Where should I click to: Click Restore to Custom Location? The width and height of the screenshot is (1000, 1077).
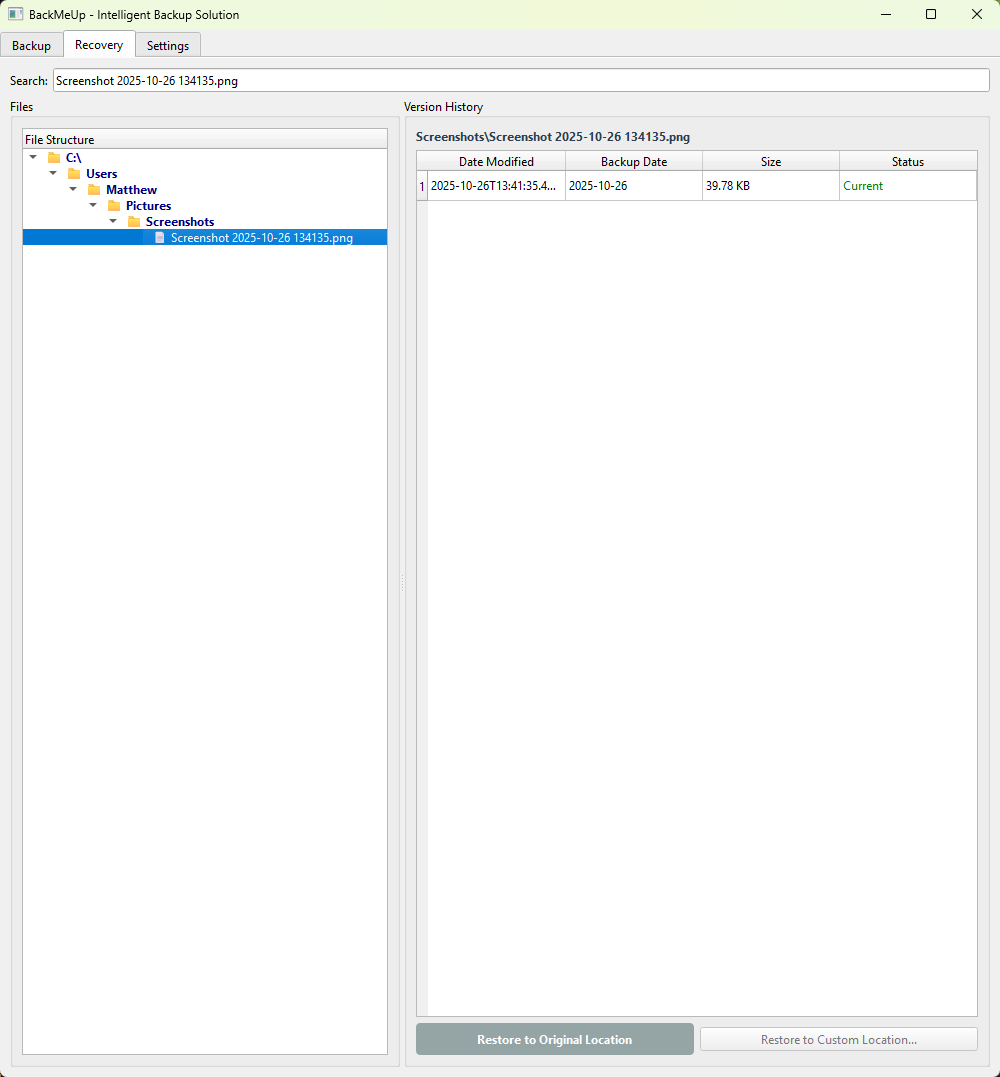tap(838, 1039)
